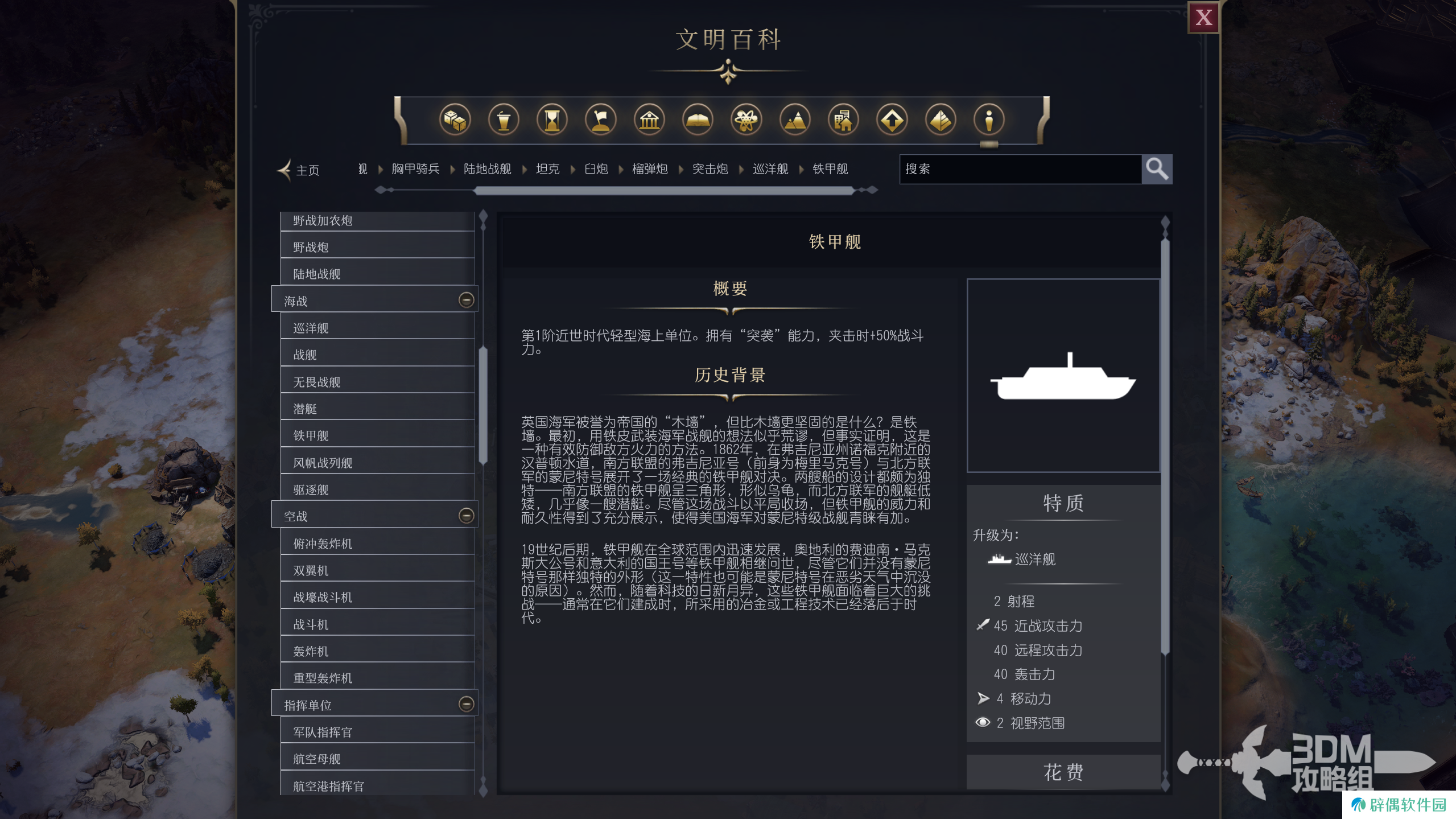Open the person silhouette category icon
The width and height of the screenshot is (1456, 819).
989,120
